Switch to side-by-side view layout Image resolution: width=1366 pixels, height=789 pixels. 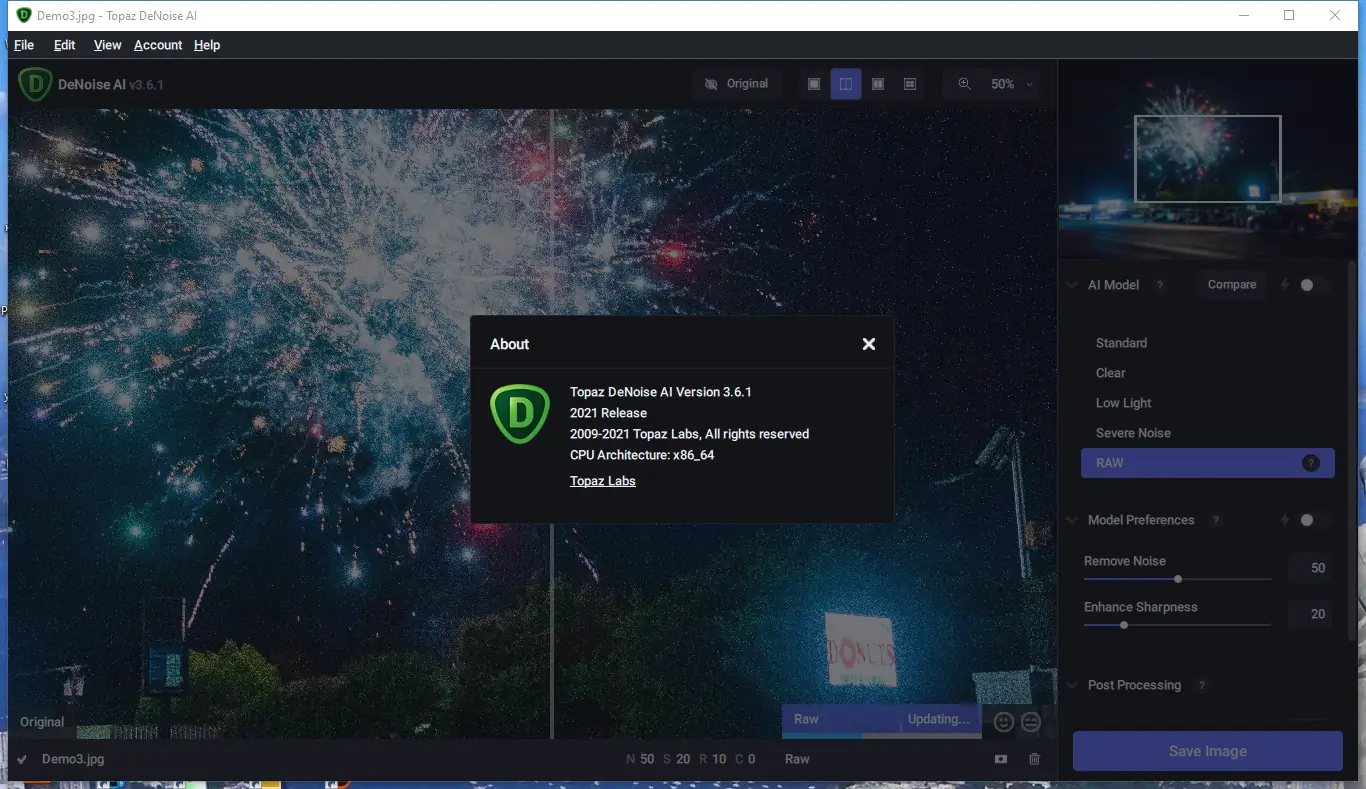coord(878,84)
